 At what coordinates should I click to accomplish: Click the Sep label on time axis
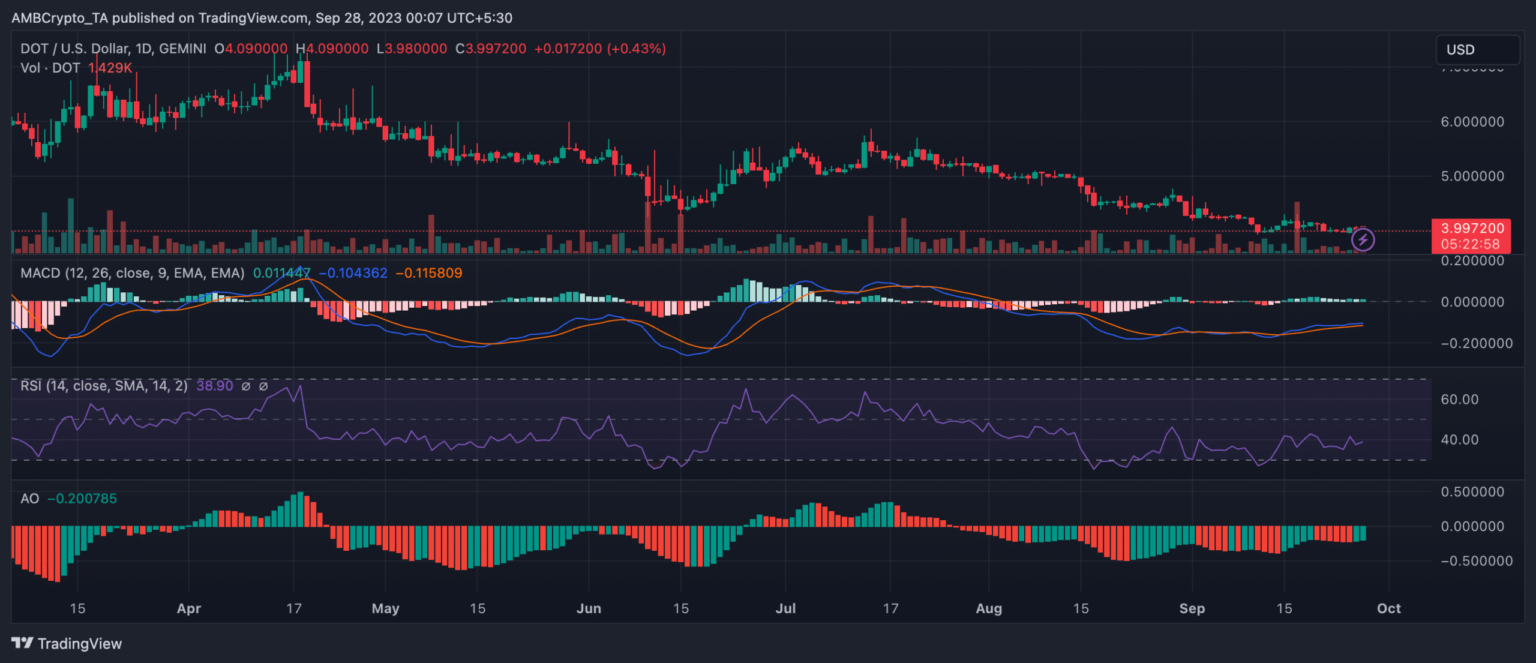(x=1192, y=607)
